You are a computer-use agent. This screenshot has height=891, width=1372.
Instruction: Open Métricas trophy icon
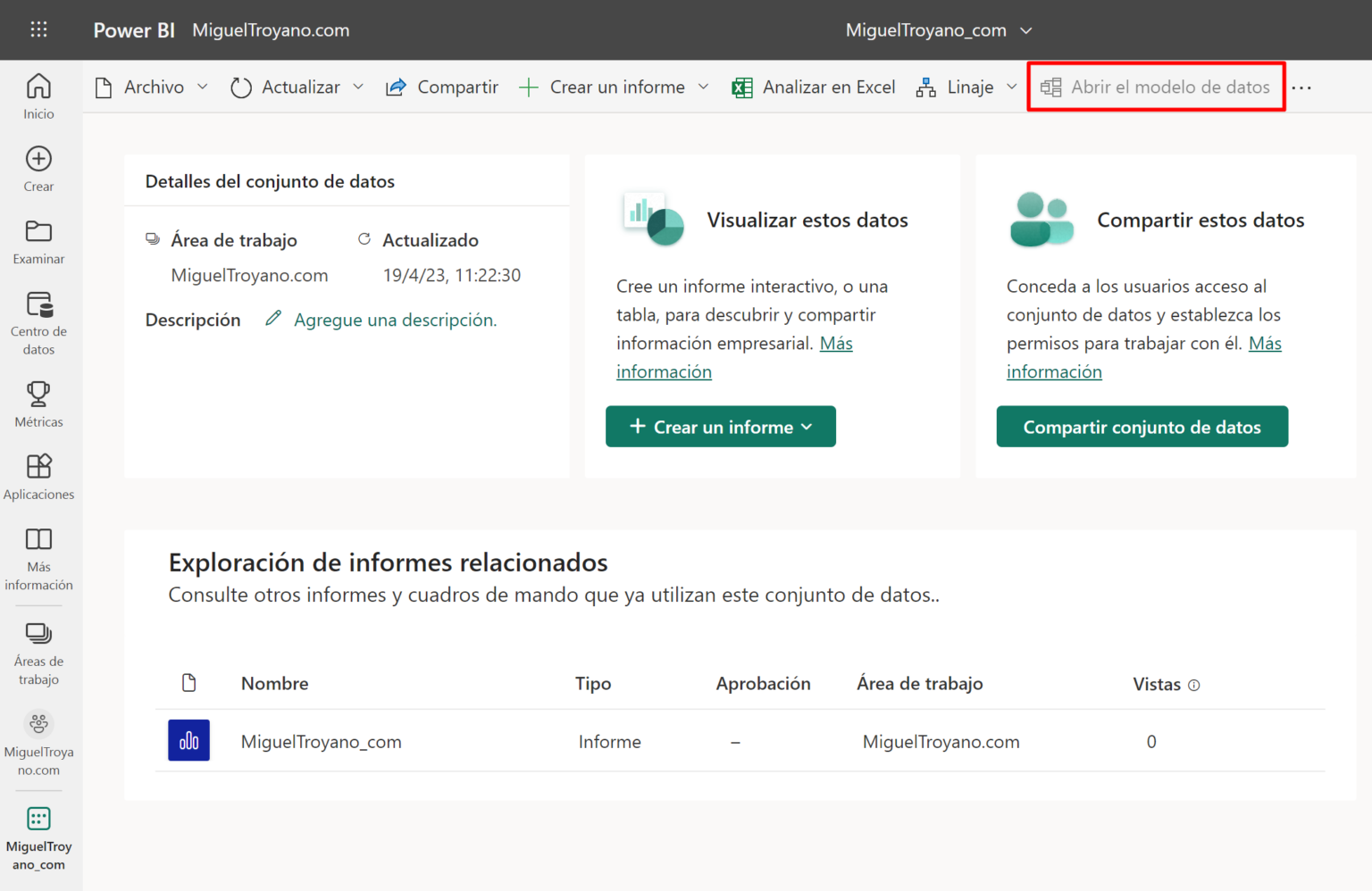(38, 394)
